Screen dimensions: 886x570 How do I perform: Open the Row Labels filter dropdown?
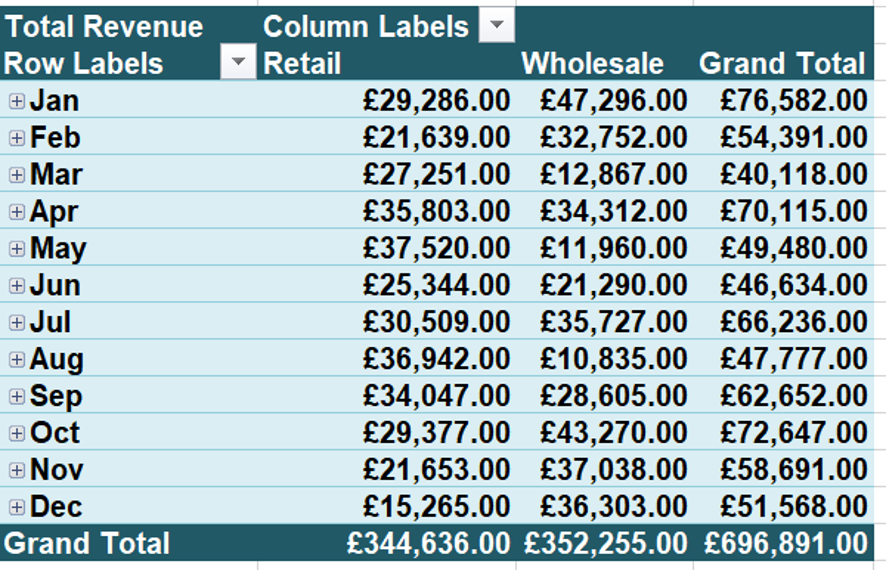click(238, 64)
